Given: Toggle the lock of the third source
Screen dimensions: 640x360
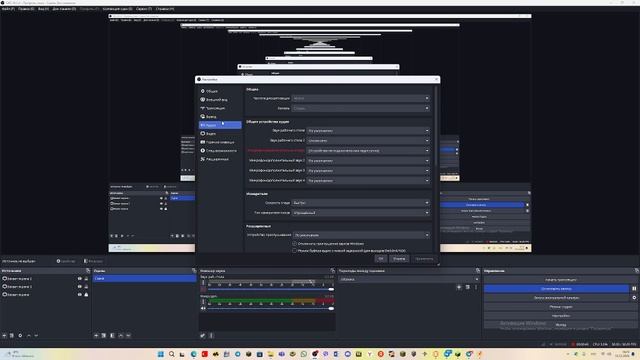Looking at the screenshot, I should click(86, 294).
